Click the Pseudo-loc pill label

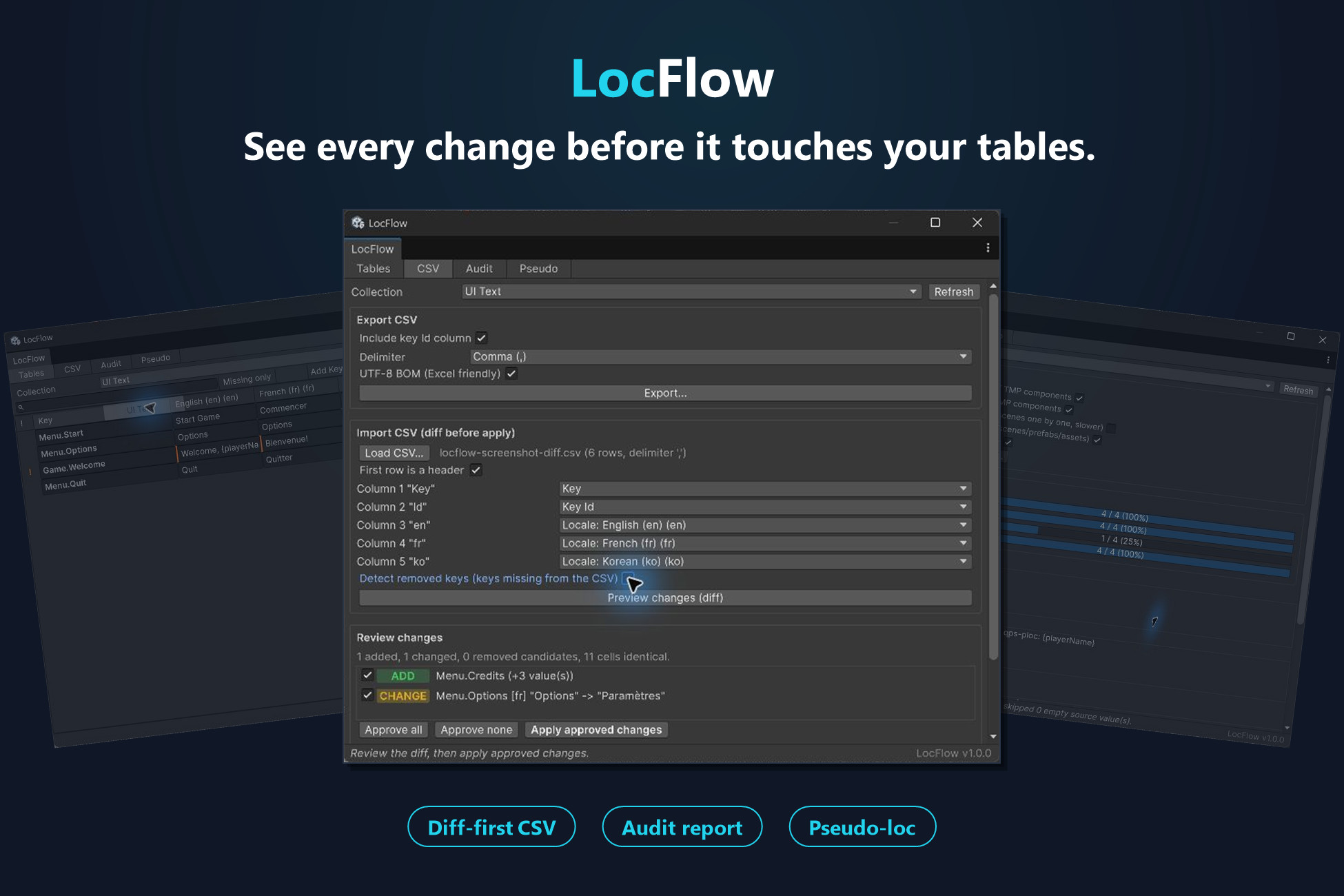tap(862, 827)
